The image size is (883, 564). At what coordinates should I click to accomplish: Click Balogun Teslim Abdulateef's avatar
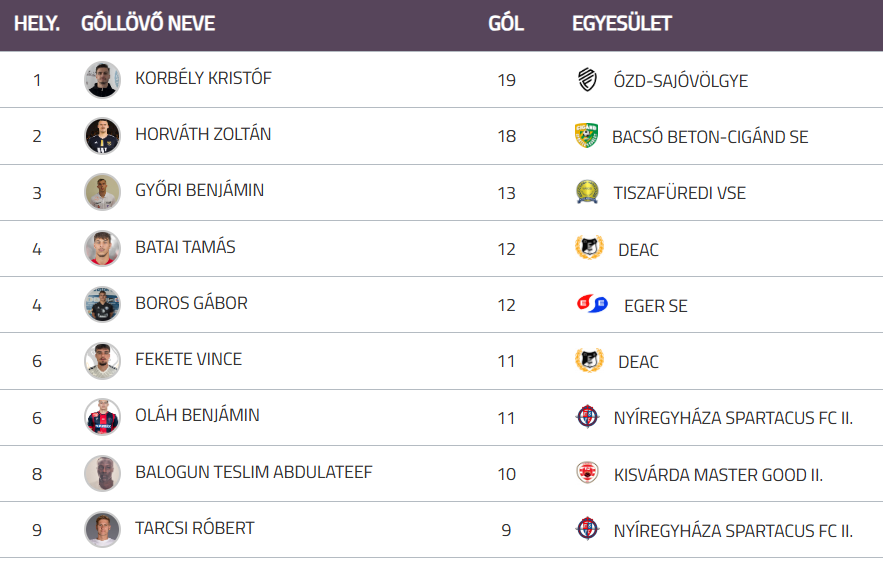click(102, 473)
